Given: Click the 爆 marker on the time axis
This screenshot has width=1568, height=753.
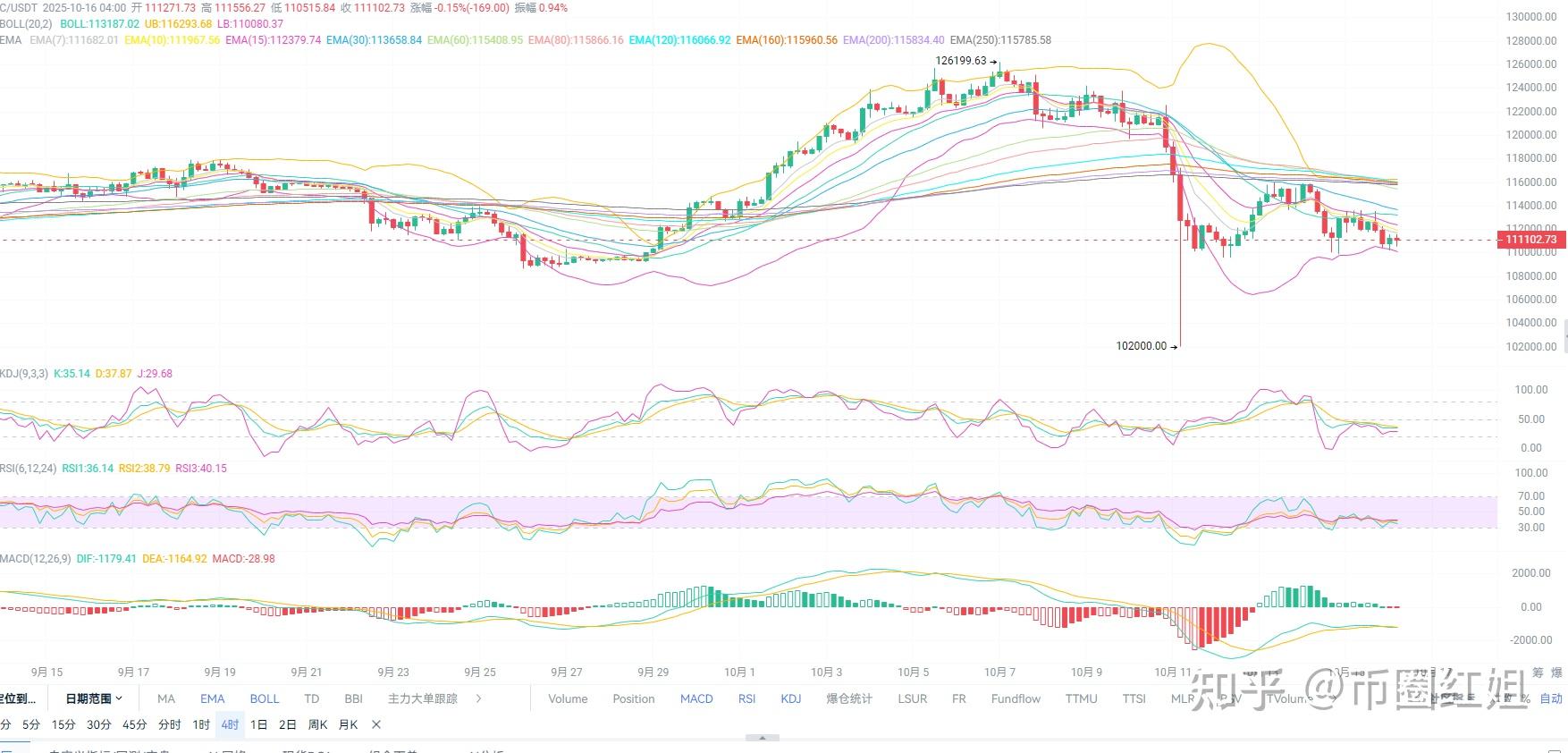Looking at the screenshot, I should [x=1556, y=673].
